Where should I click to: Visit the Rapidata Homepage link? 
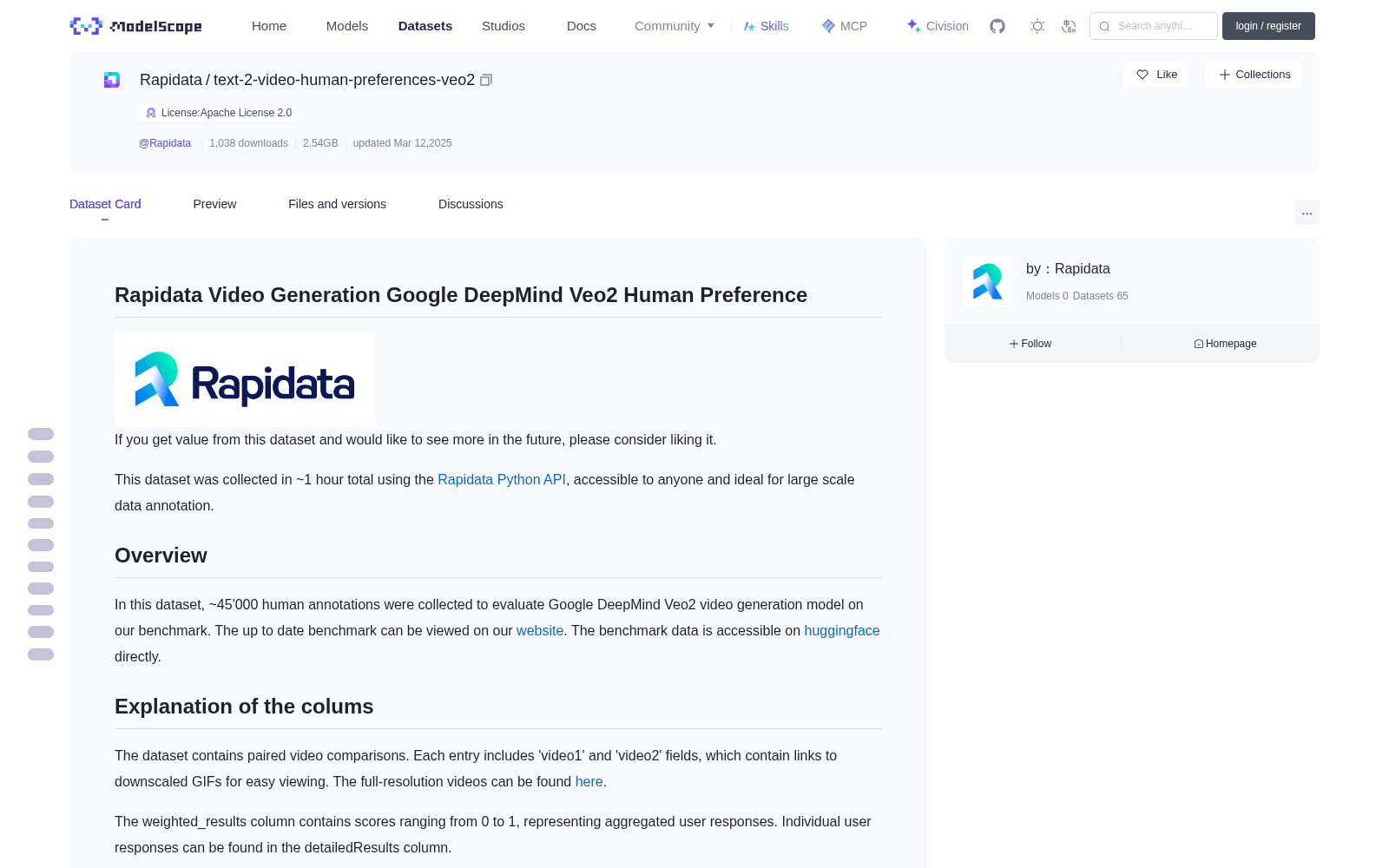coord(1225,344)
